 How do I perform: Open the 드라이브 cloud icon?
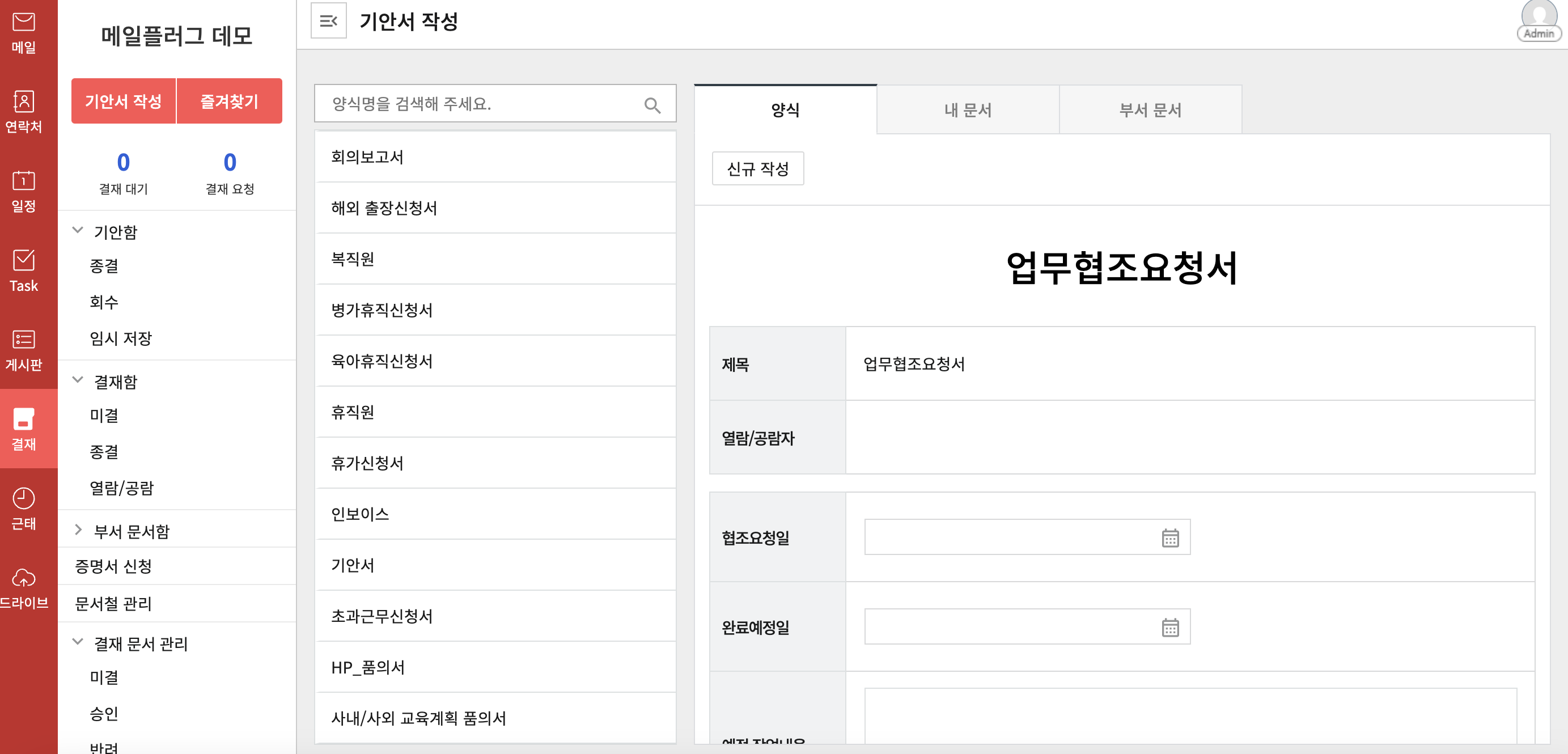(x=24, y=587)
